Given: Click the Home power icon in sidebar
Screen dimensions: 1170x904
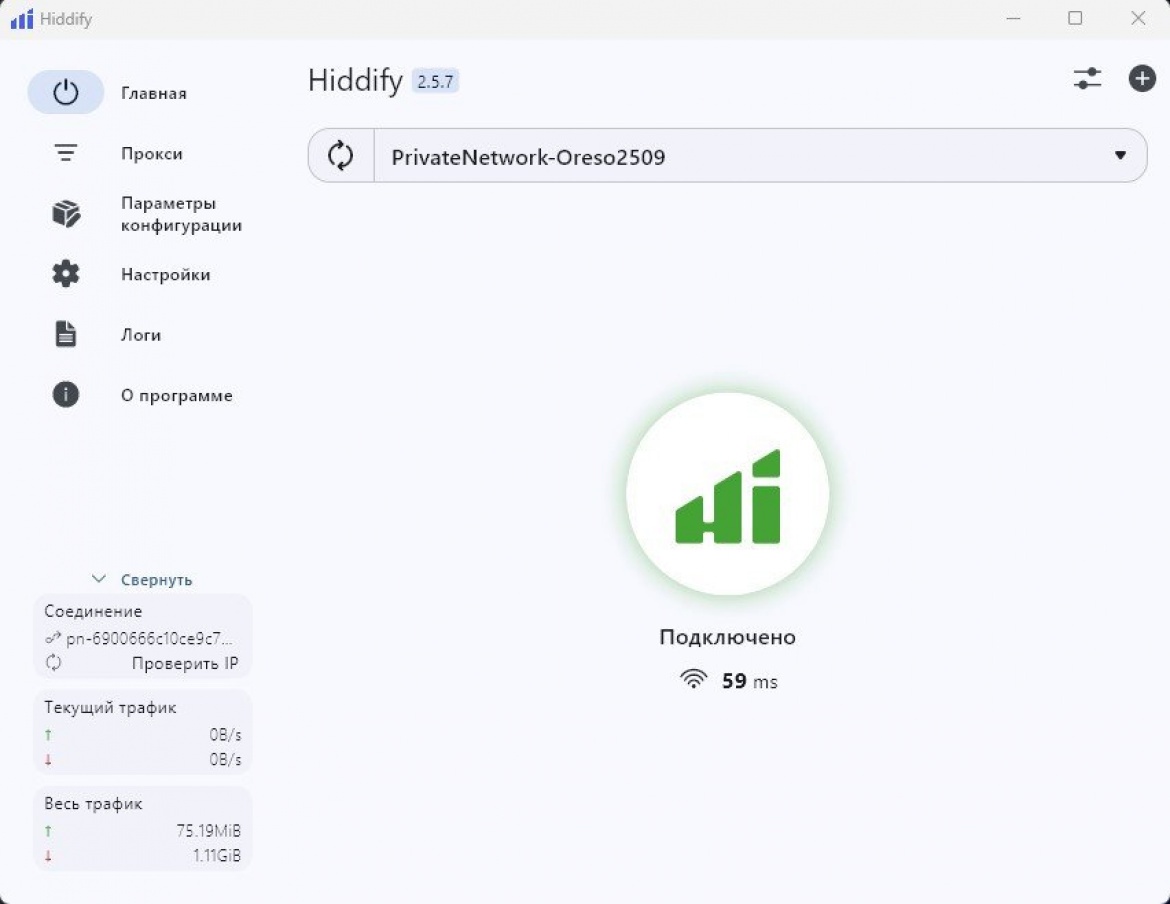Looking at the screenshot, I should tap(66, 93).
